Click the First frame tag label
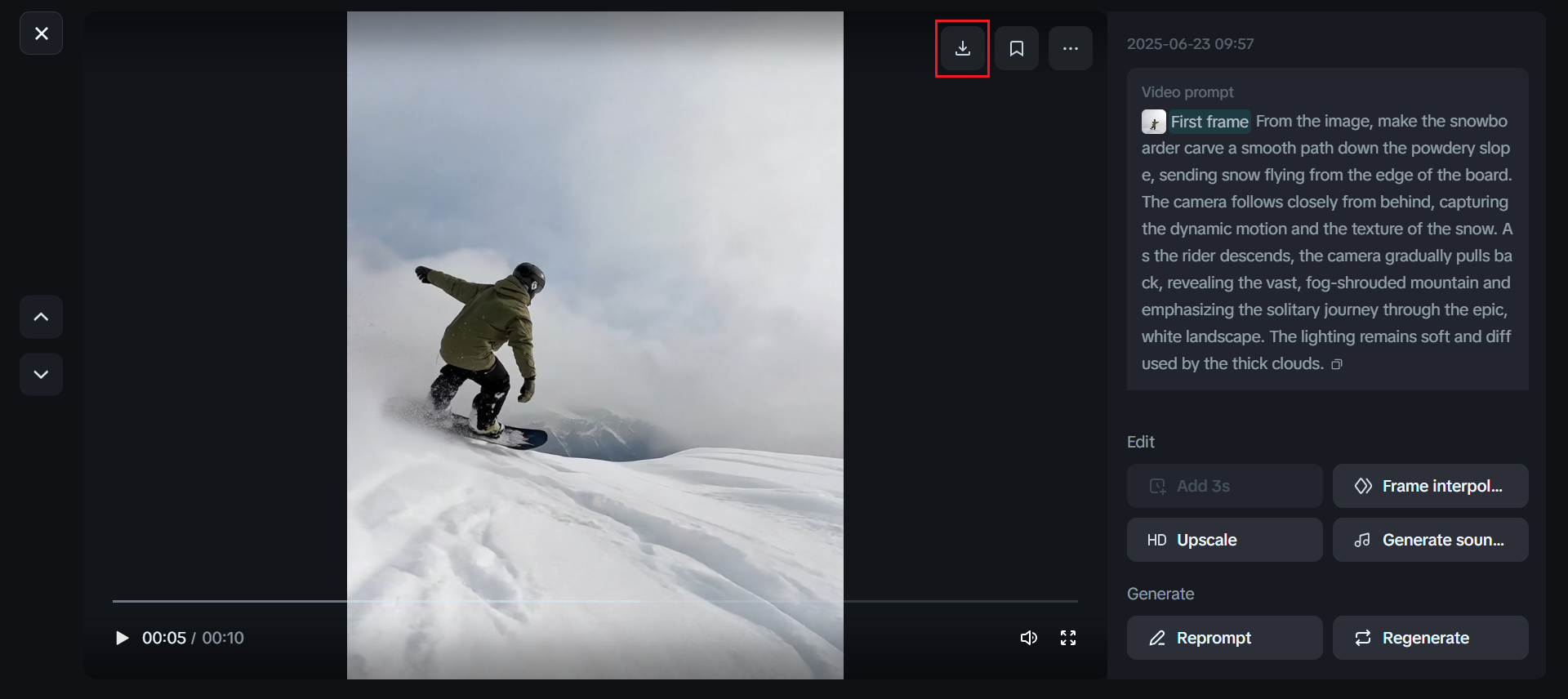Image resolution: width=1568 pixels, height=699 pixels. click(x=1209, y=122)
